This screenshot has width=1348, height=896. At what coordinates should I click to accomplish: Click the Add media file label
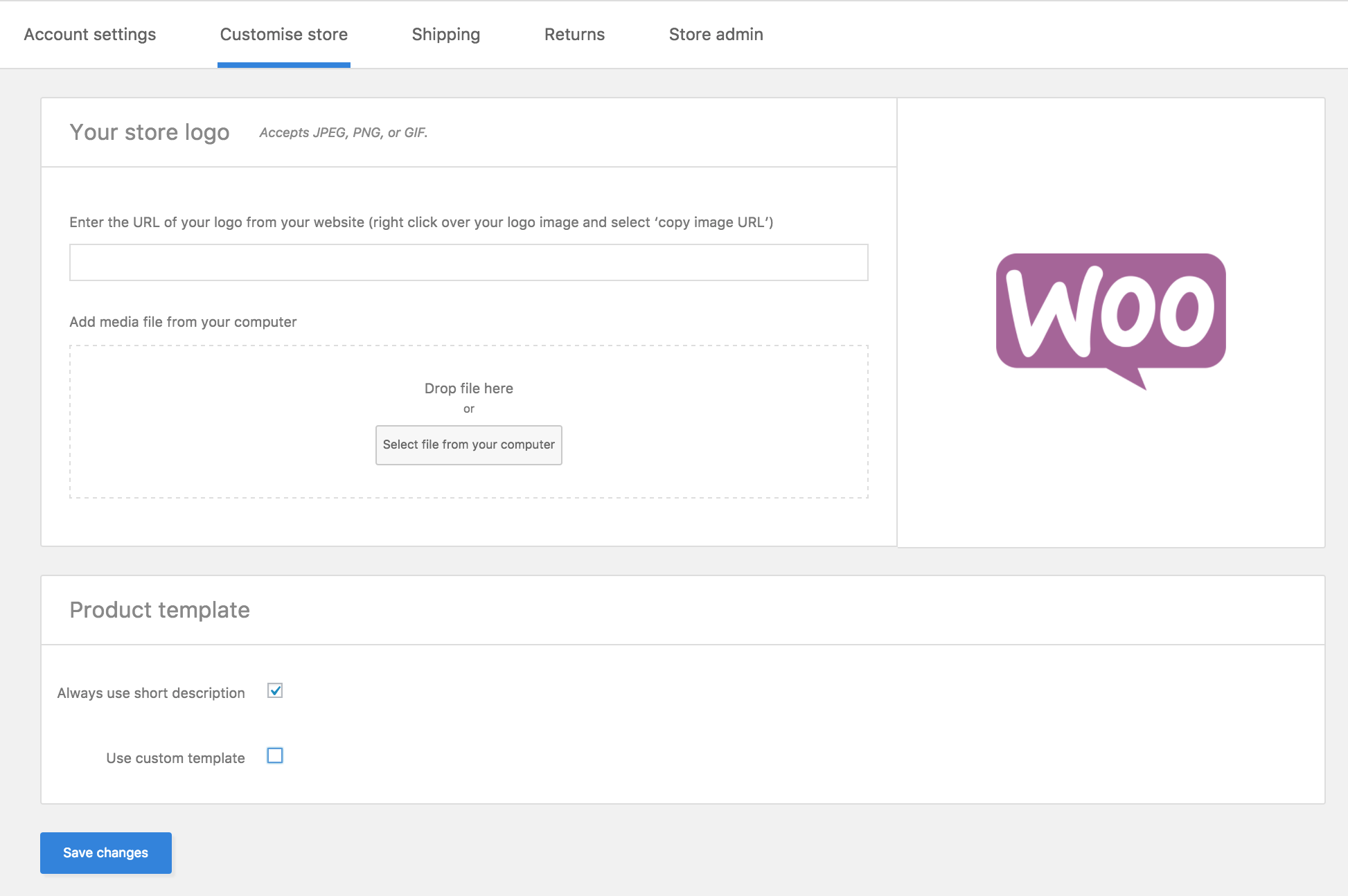pos(182,321)
